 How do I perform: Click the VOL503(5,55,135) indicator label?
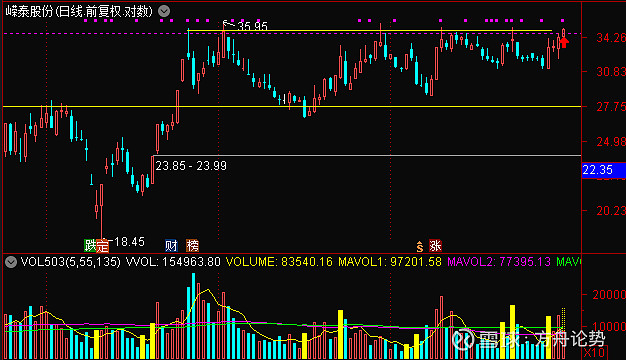click(x=70, y=262)
